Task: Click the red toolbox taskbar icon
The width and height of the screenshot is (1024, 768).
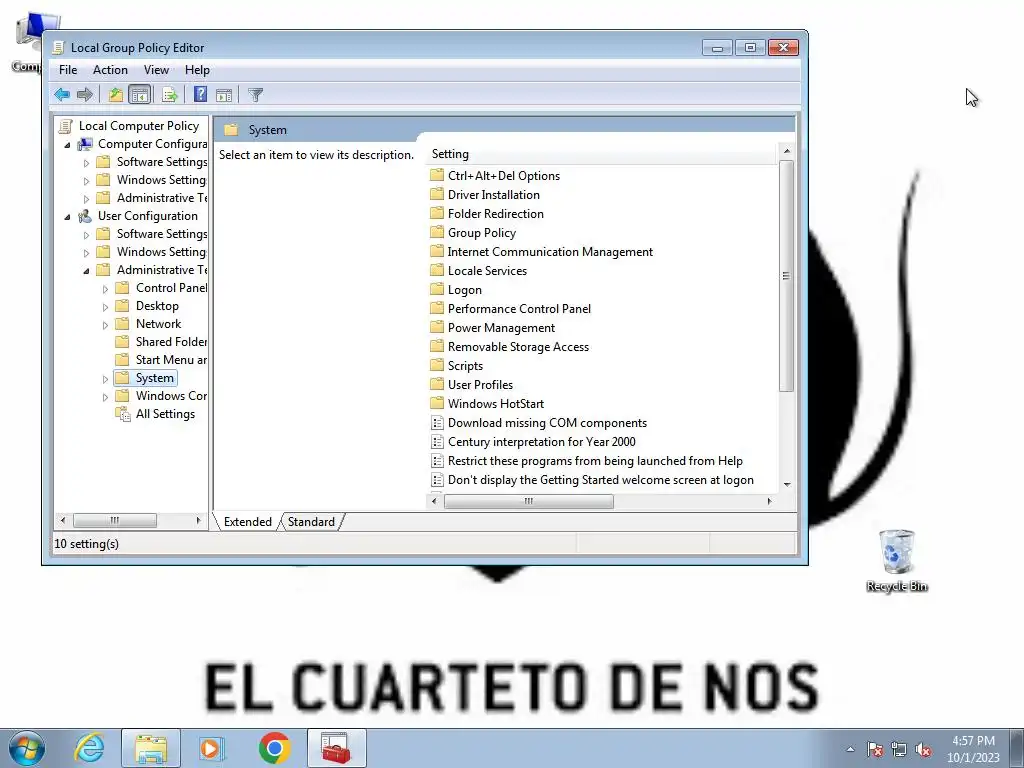Action: coord(336,748)
